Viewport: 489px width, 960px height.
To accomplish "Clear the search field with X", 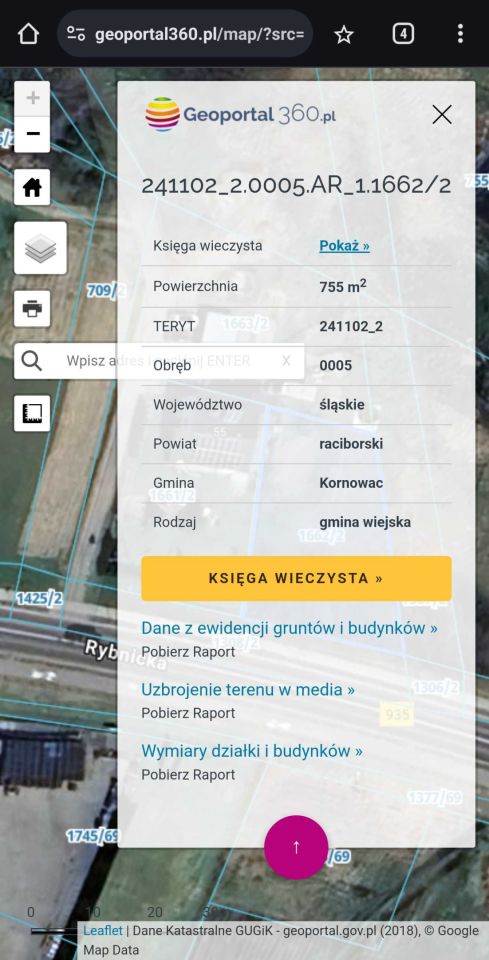I will click(x=286, y=361).
